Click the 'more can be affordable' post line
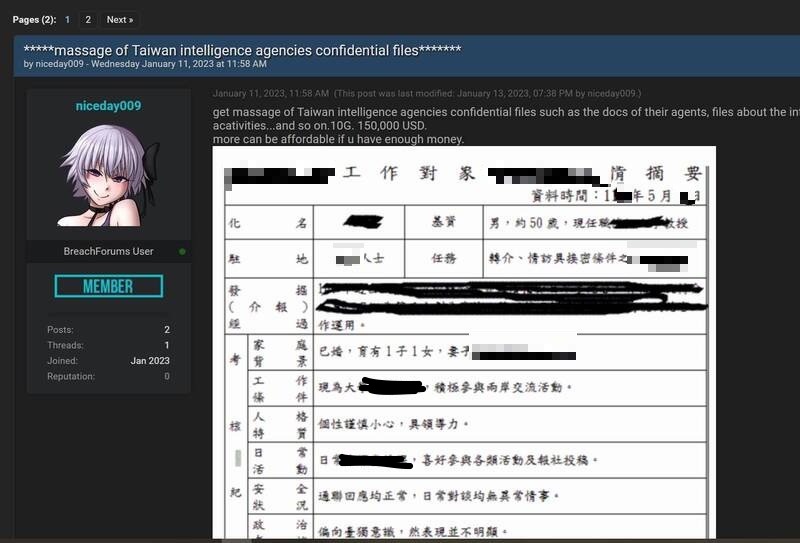 [x=338, y=139]
